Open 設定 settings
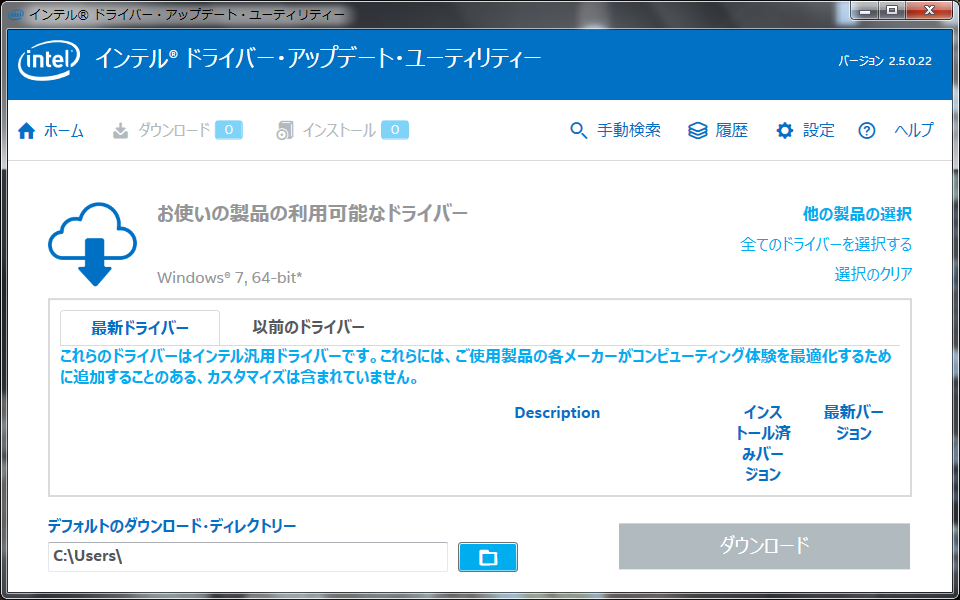960x600 pixels. pyautogui.click(x=819, y=130)
